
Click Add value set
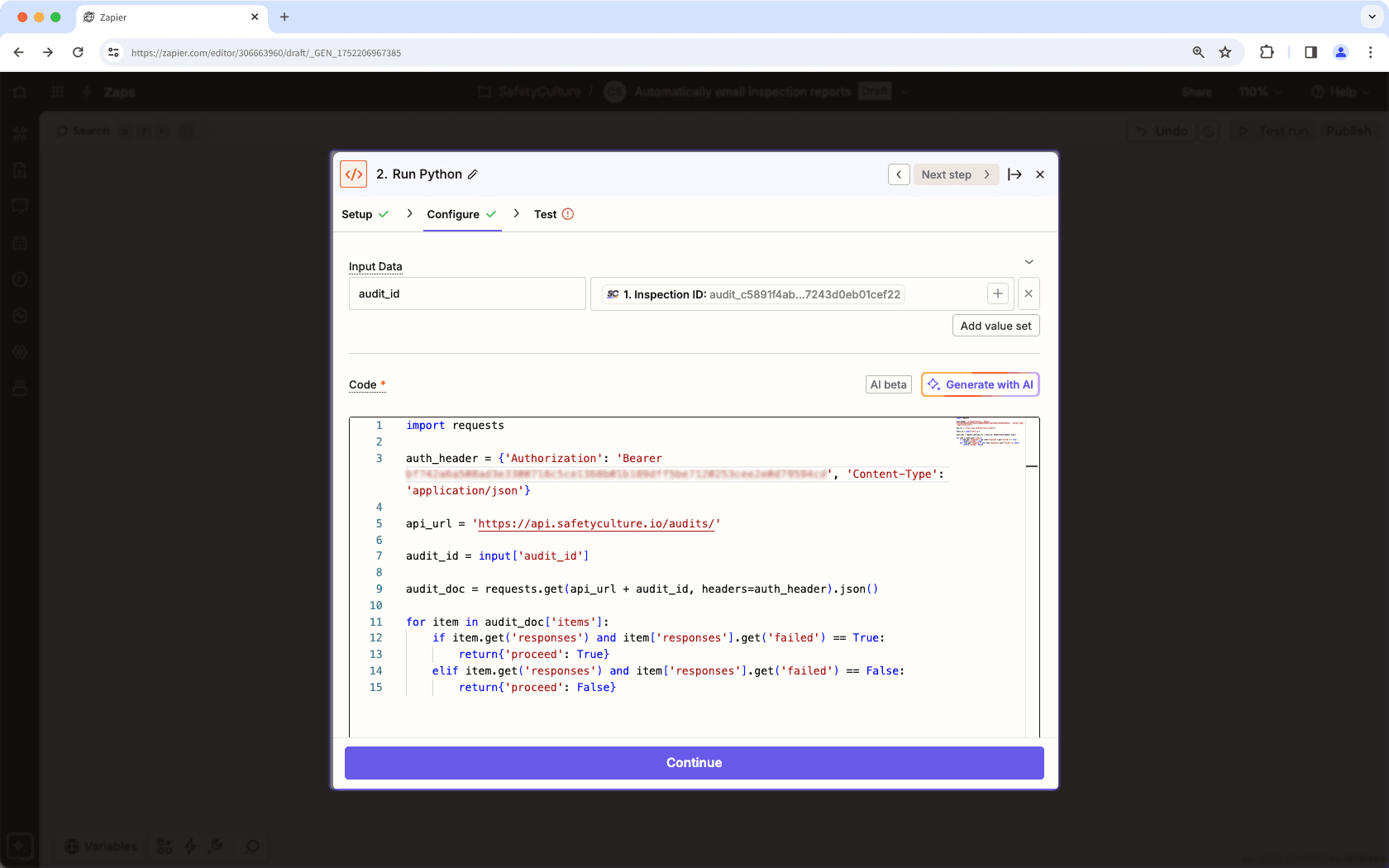point(995,325)
